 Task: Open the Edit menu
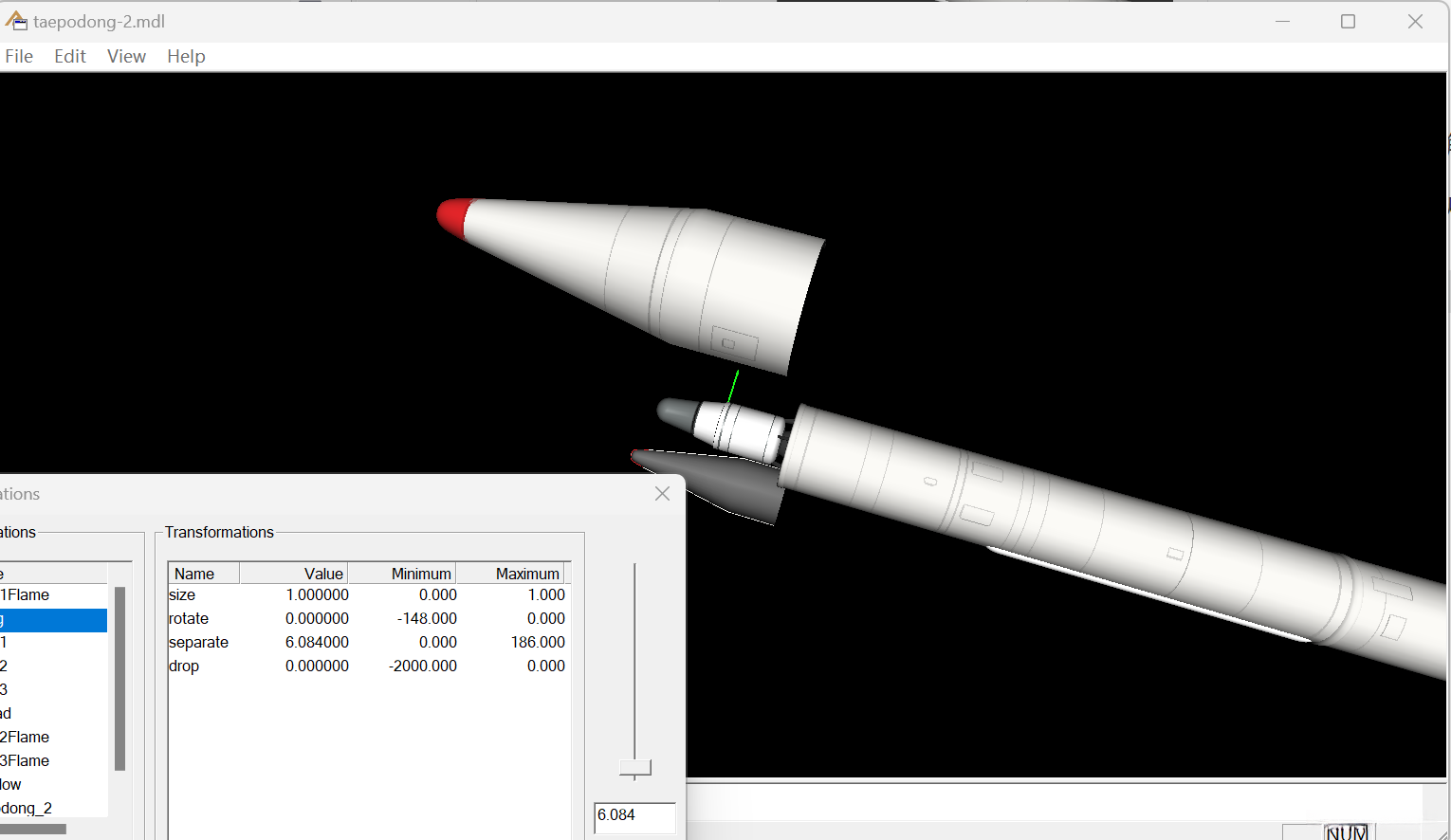(x=70, y=56)
